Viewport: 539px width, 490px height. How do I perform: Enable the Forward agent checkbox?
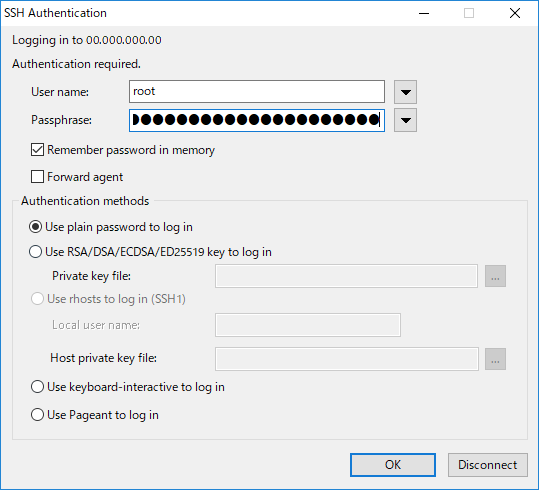pos(37,177)
